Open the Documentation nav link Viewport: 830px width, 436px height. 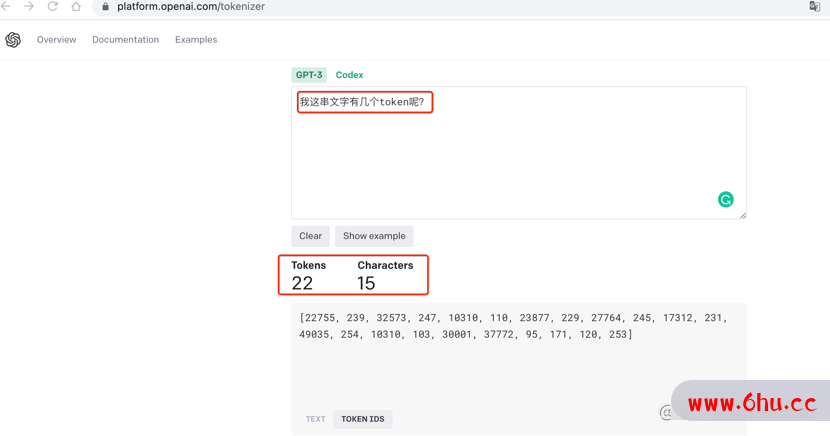coord(125,40)
